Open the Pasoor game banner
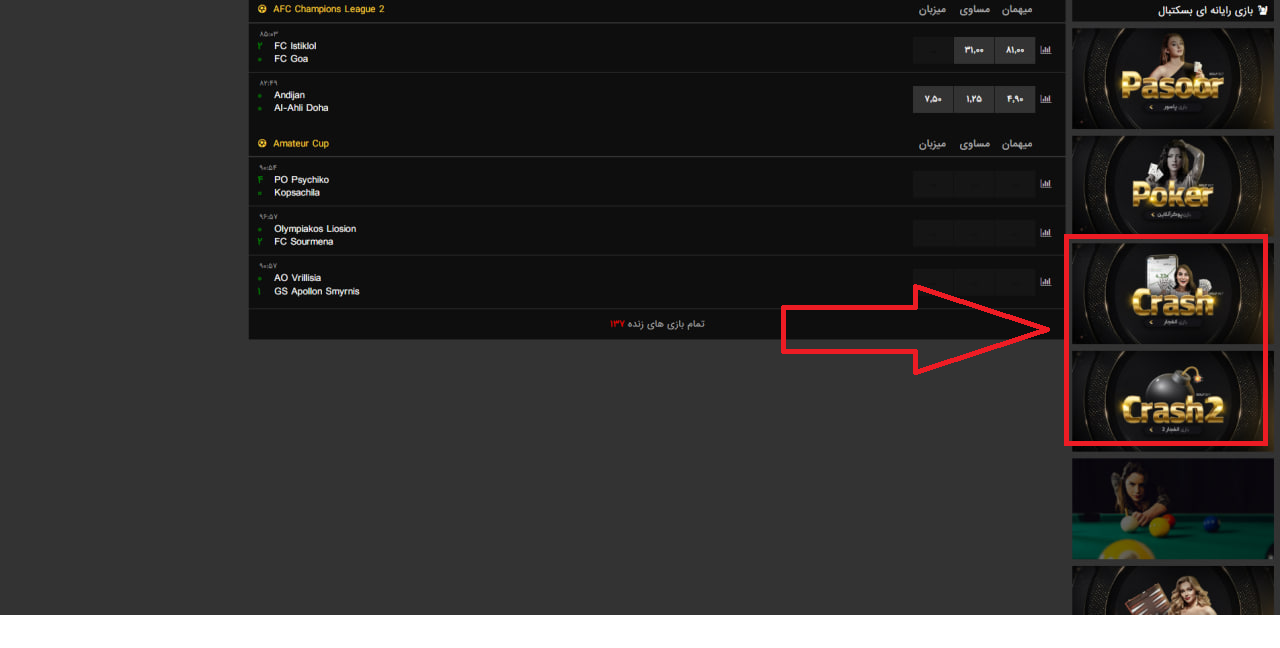Image resolution: width=1280 pixels, height=648 pixels. tap(1172, 79)
